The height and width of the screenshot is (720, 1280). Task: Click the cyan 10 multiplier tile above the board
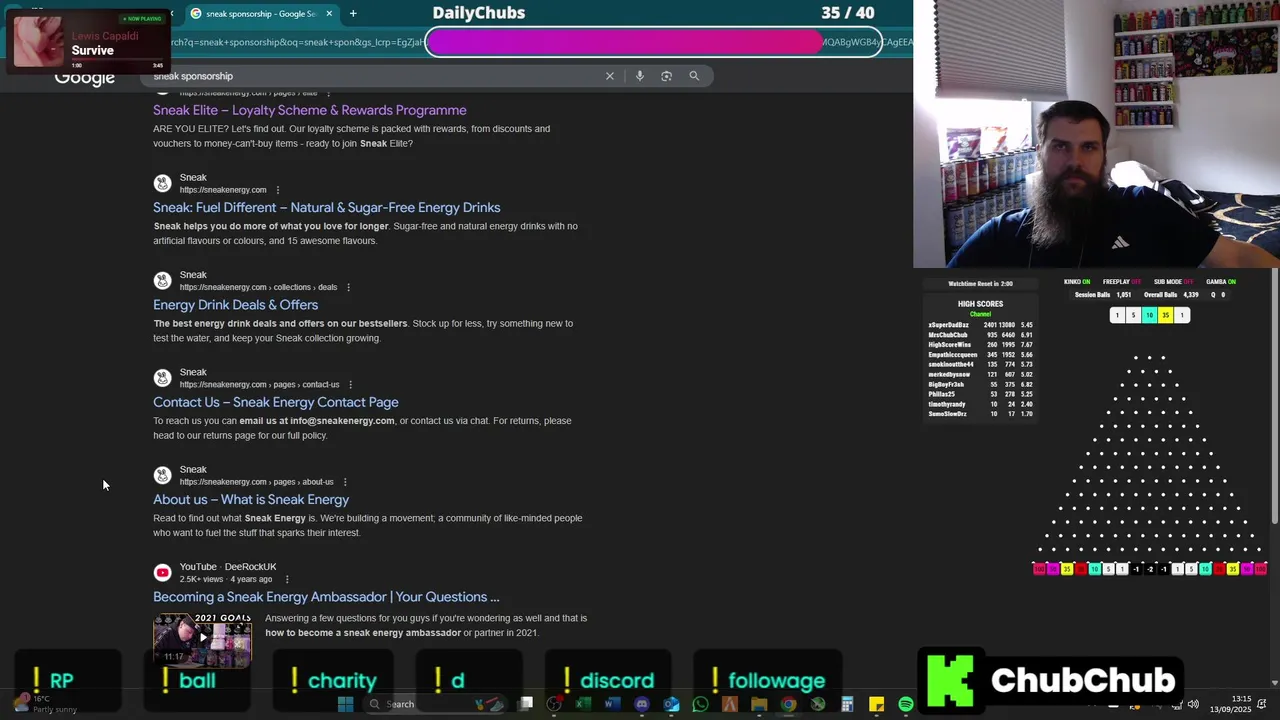pos(1149,315)
